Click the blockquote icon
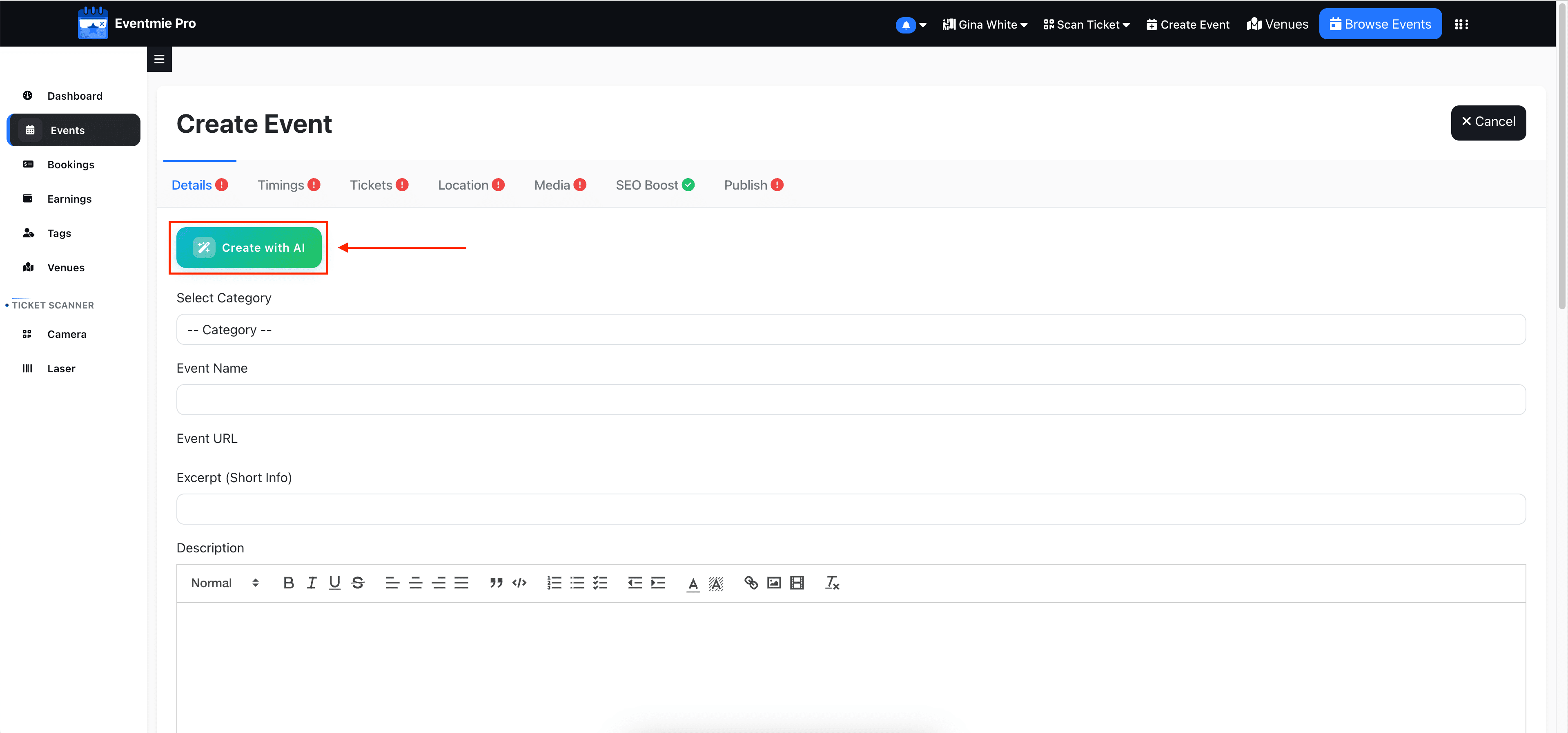The image size is (1568, 733). [x=496, y=583]
